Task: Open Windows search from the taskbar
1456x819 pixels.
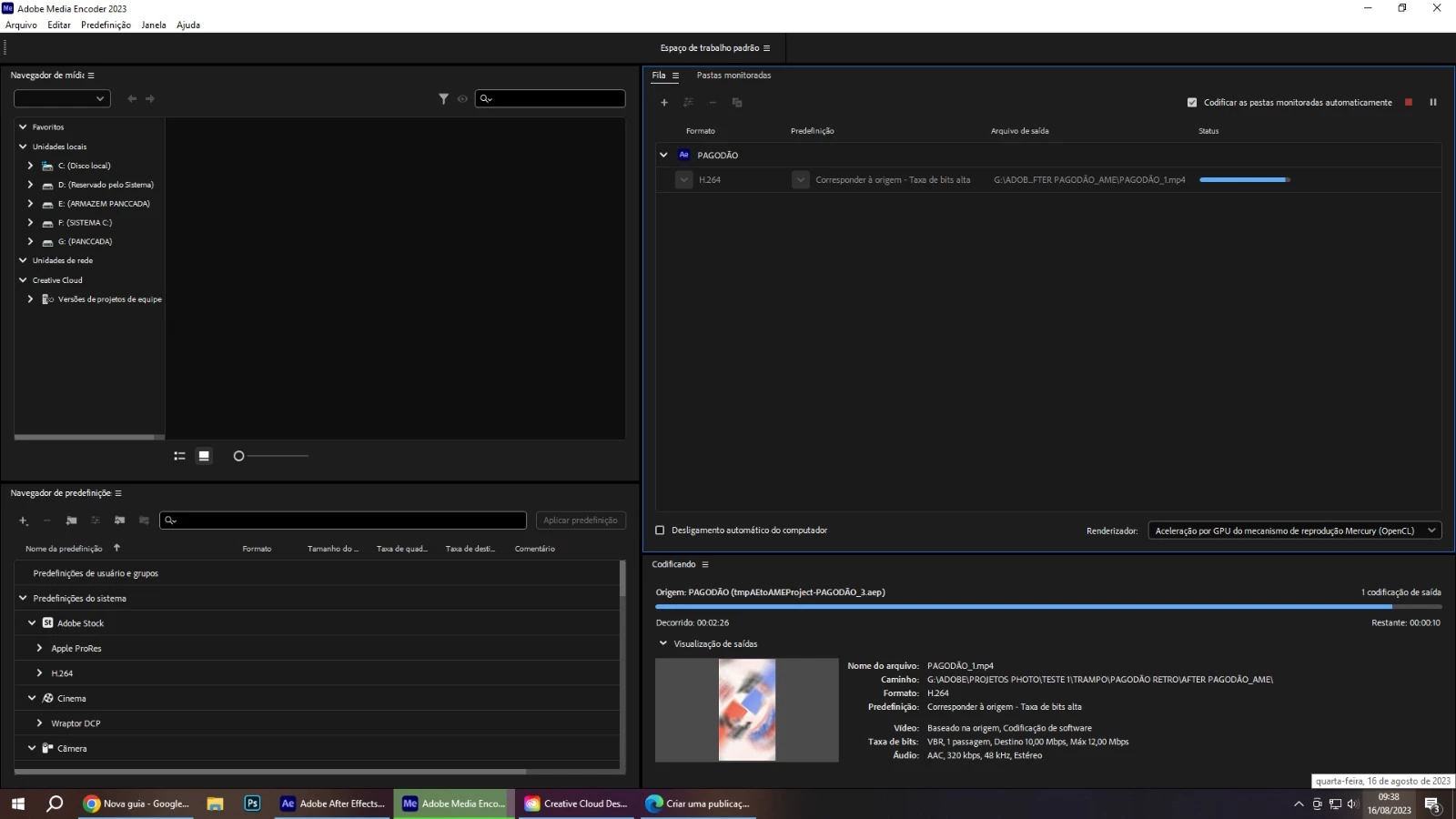Action: pyautogui.click(x=55, y=804)
